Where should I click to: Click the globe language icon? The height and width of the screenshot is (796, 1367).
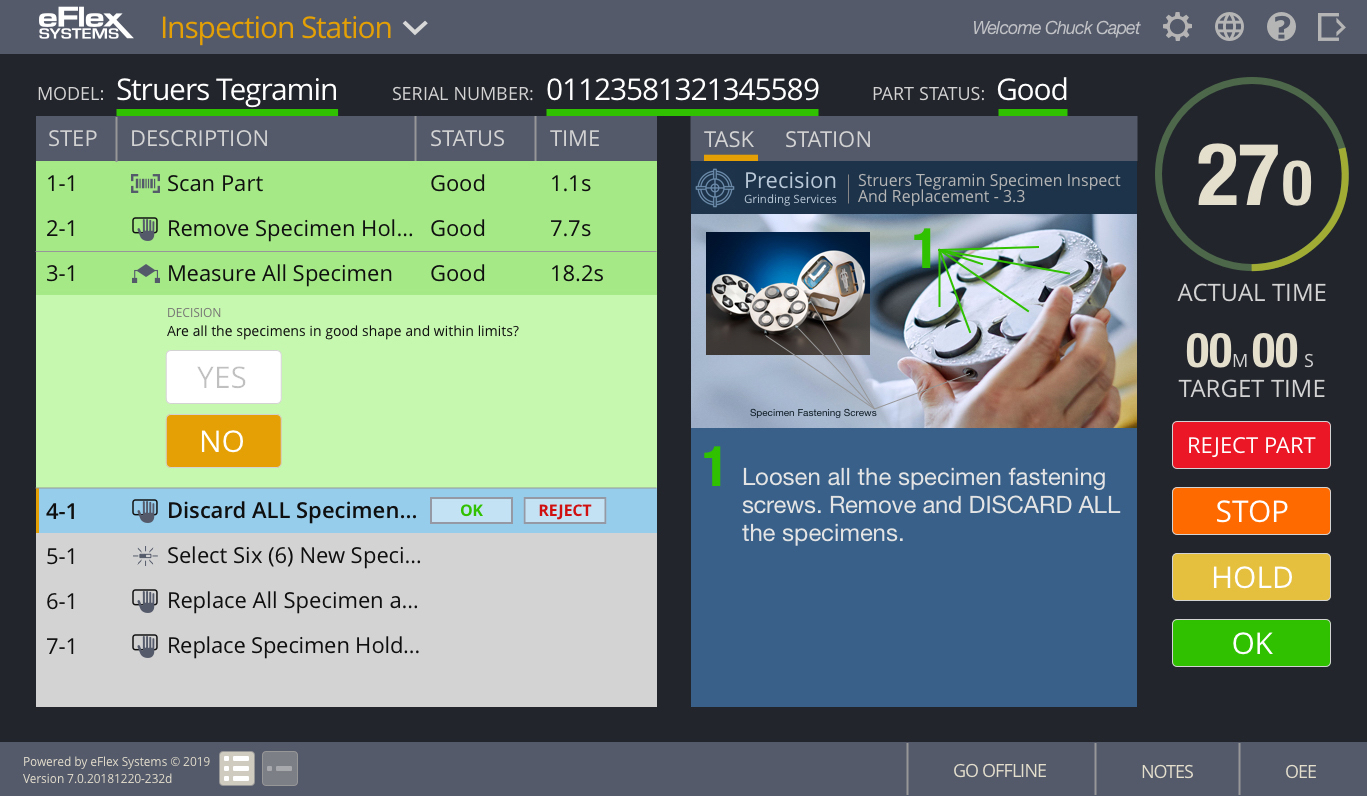pos(1229,27)
